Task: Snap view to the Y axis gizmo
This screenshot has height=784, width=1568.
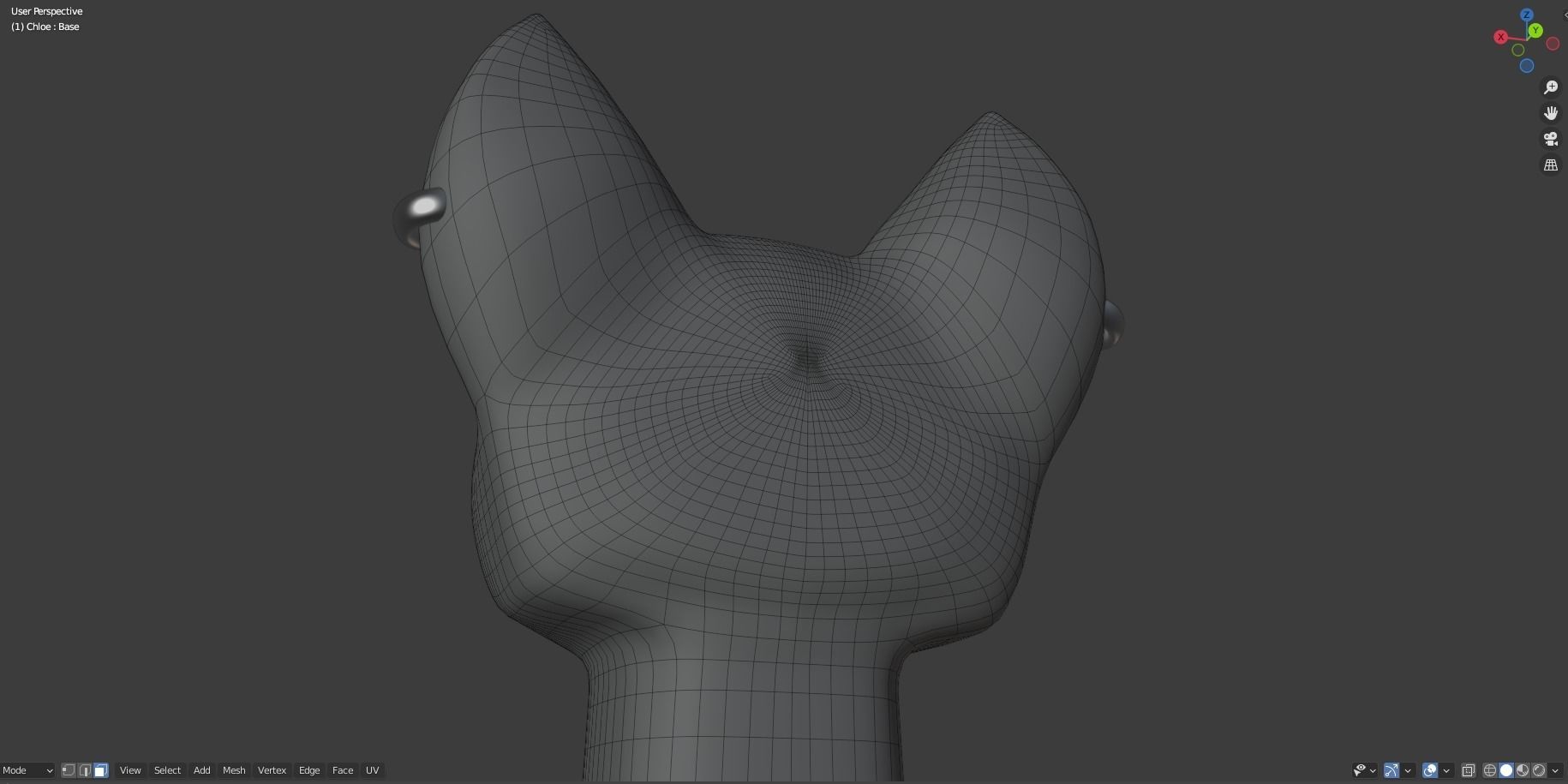Action: [1535, 31]
